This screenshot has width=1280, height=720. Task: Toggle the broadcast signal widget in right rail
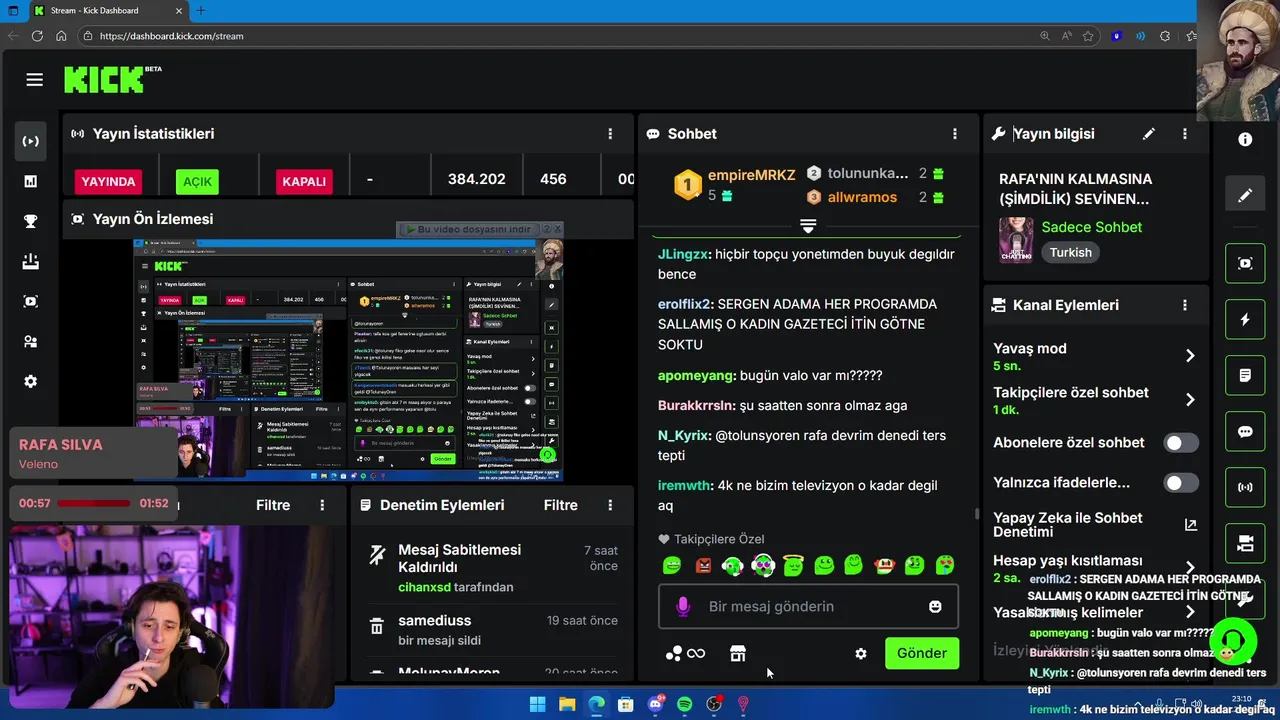tap(1245, 488)
